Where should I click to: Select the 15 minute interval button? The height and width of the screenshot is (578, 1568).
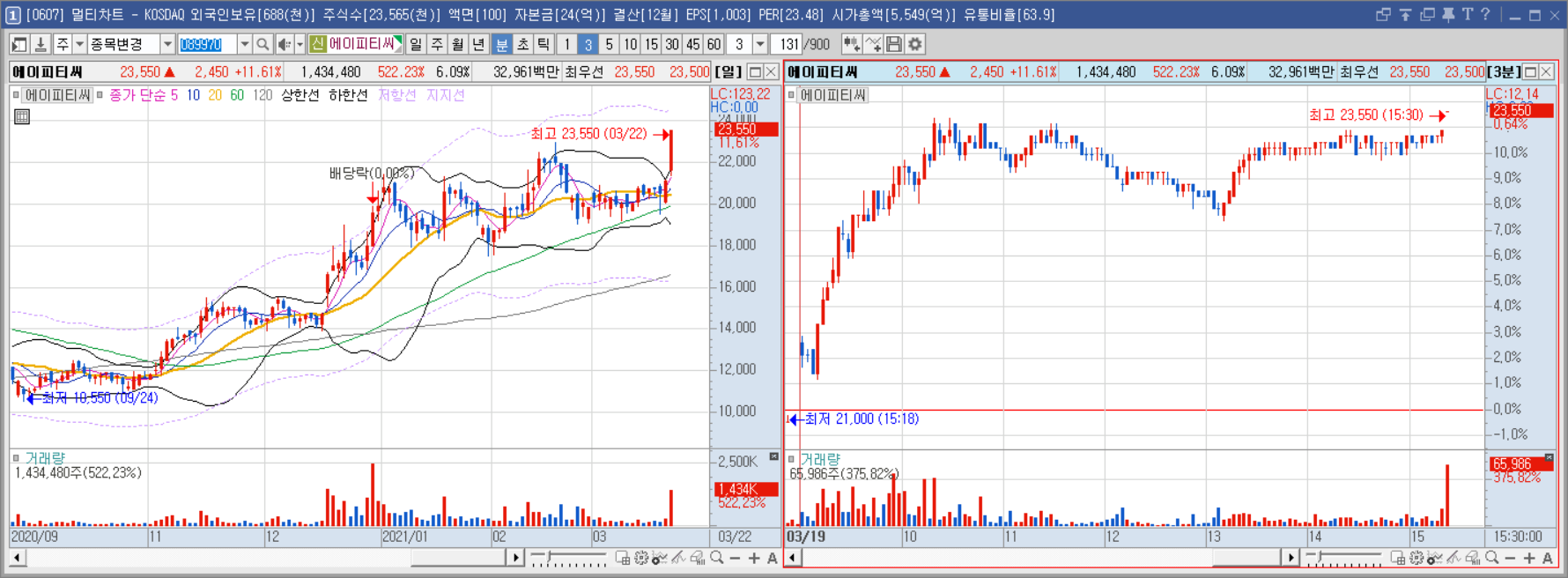pos(651,44)
